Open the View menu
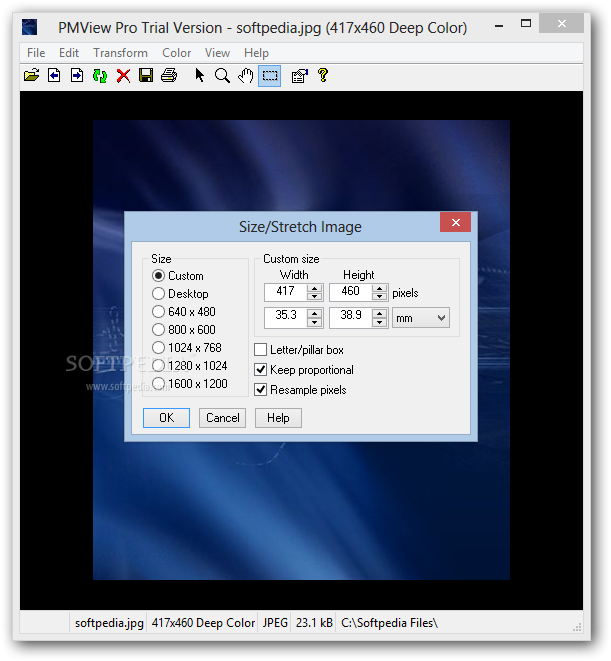This screenshot has width=611, height=661. [x=217, y=53]
